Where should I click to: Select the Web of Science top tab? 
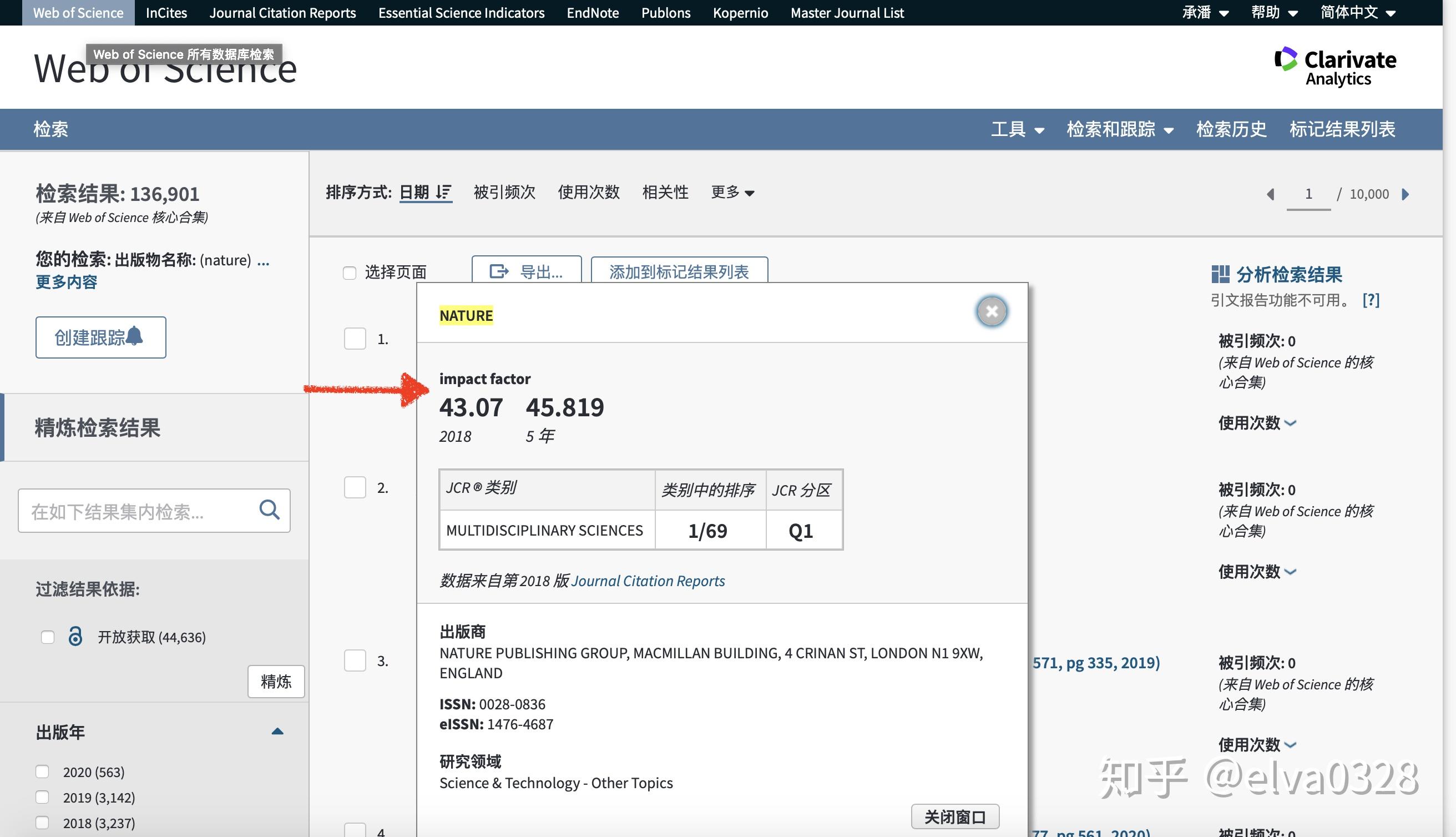click(x=78, y=13)
